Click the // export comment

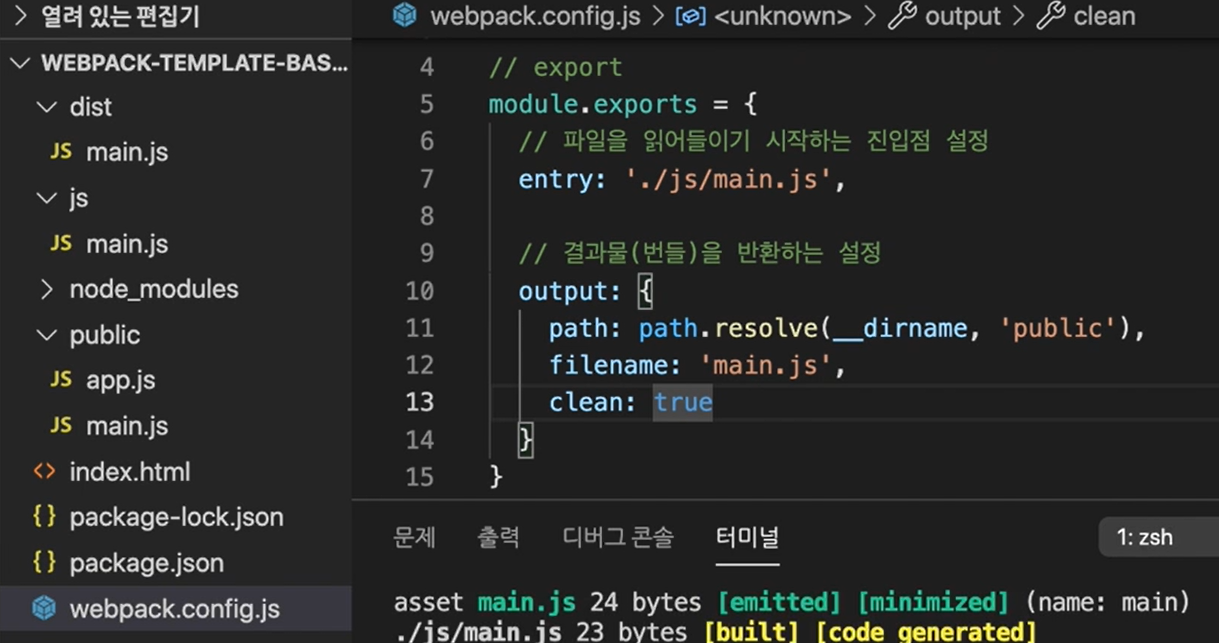[x=555, y=68]
